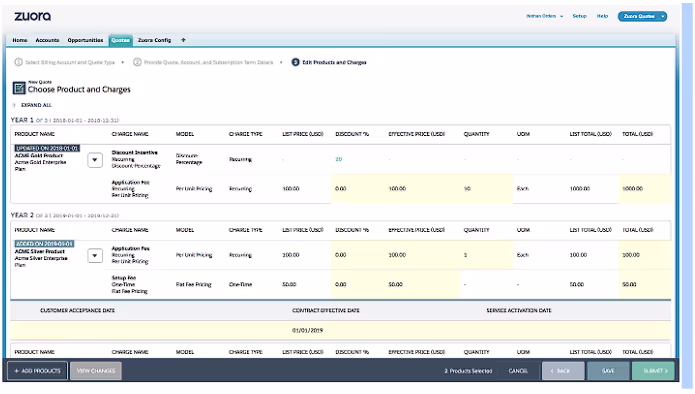Click the Choose Product and Charges page icon

pos(19,88)
